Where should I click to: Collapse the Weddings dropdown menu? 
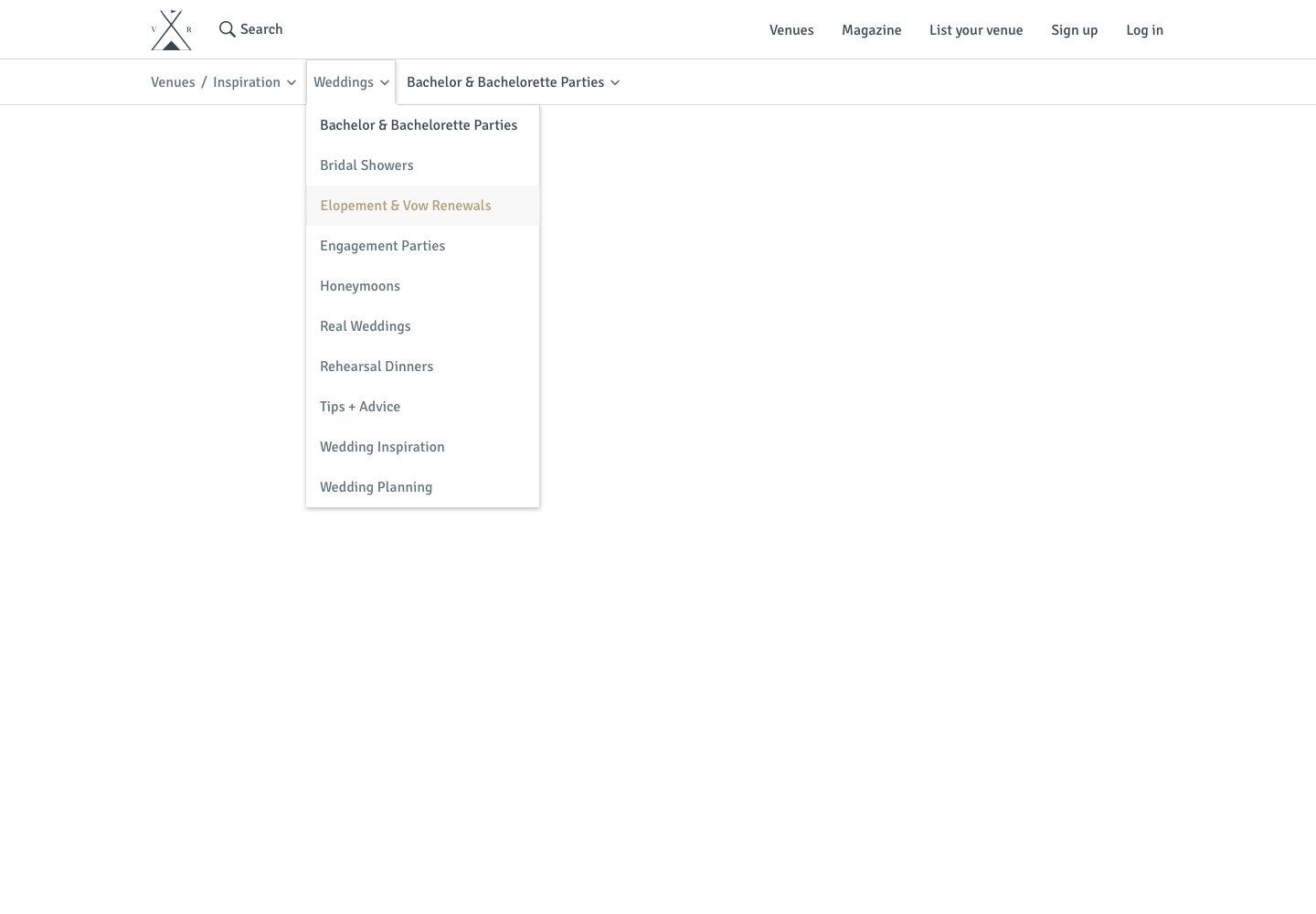351,82
